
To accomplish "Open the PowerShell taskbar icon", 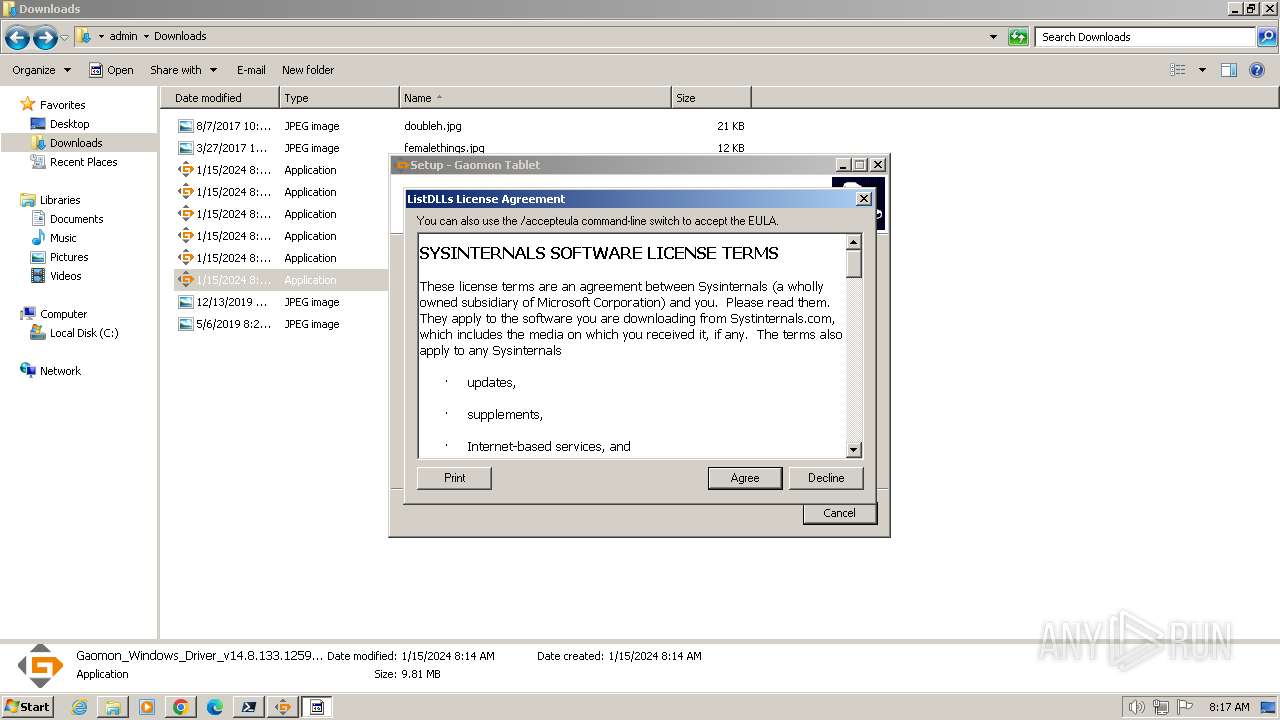I will 249,707.
